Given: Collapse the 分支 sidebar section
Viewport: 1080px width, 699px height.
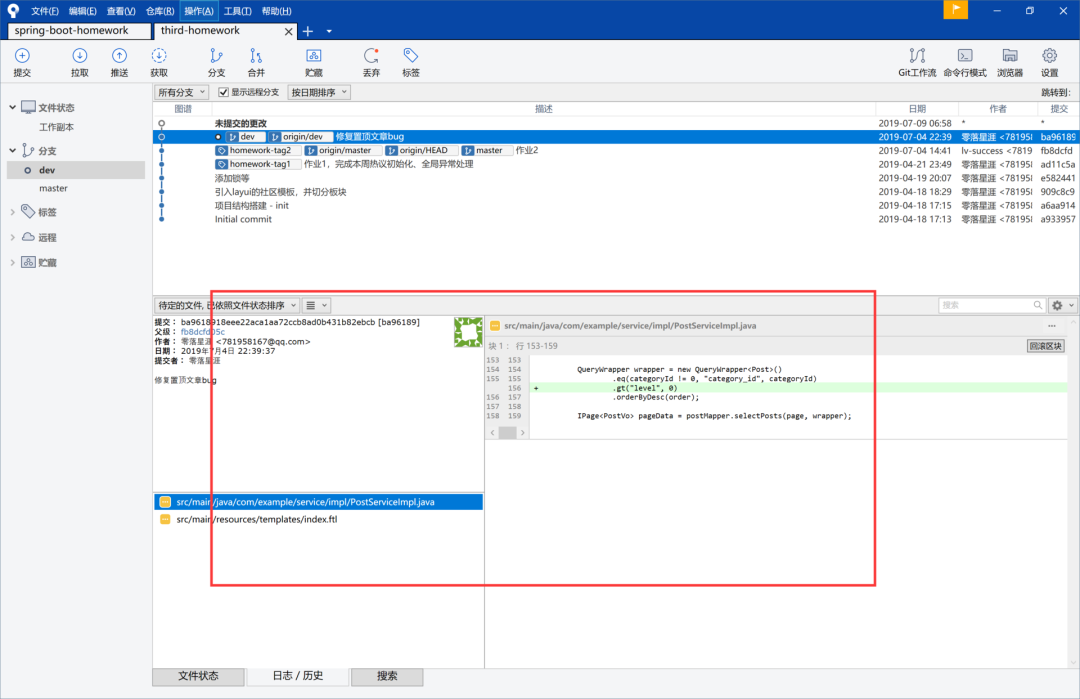Looking at the screenshot, I should coord(12,150).
